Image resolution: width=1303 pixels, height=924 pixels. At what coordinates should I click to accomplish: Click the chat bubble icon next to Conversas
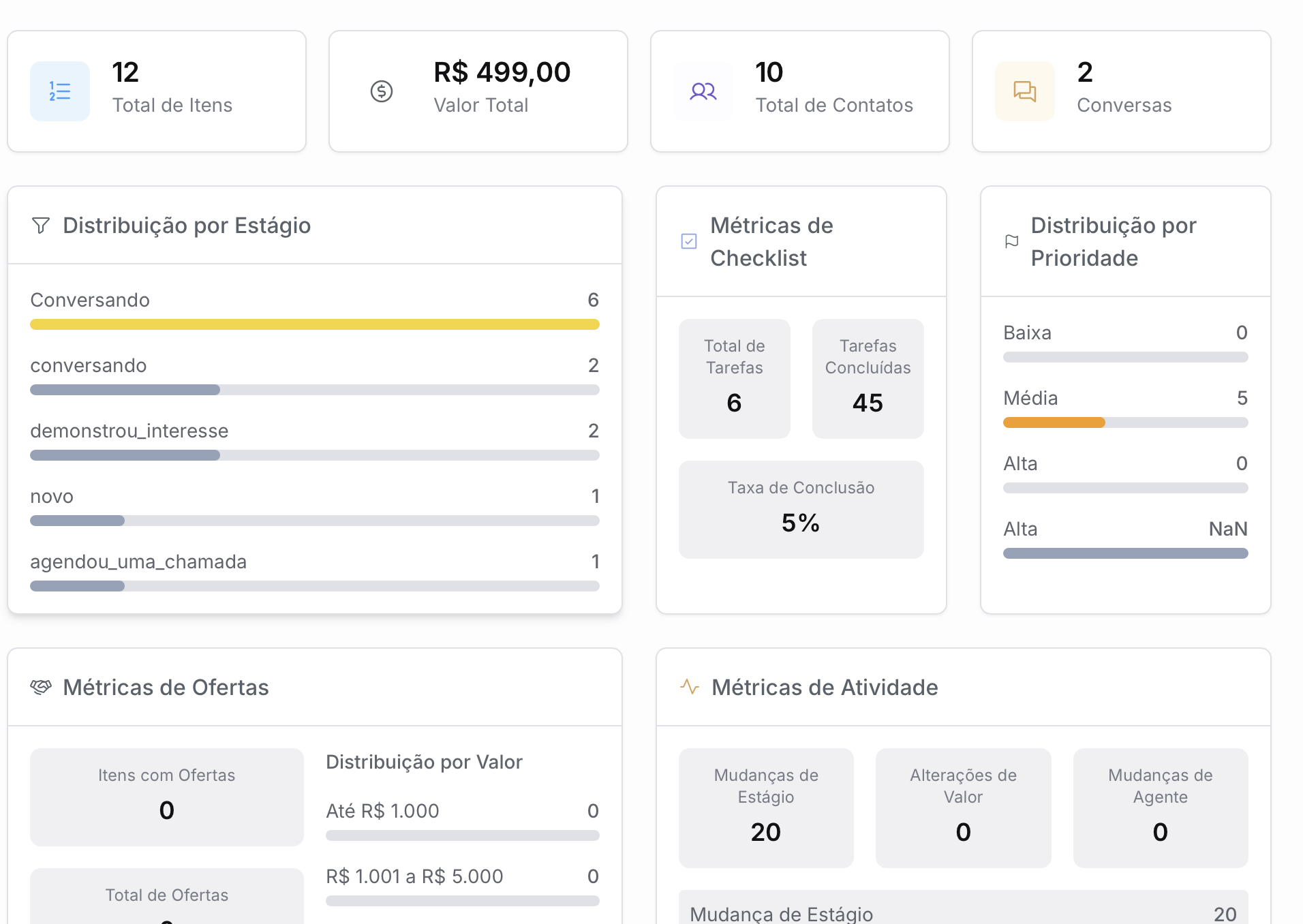coord(1024,91)
